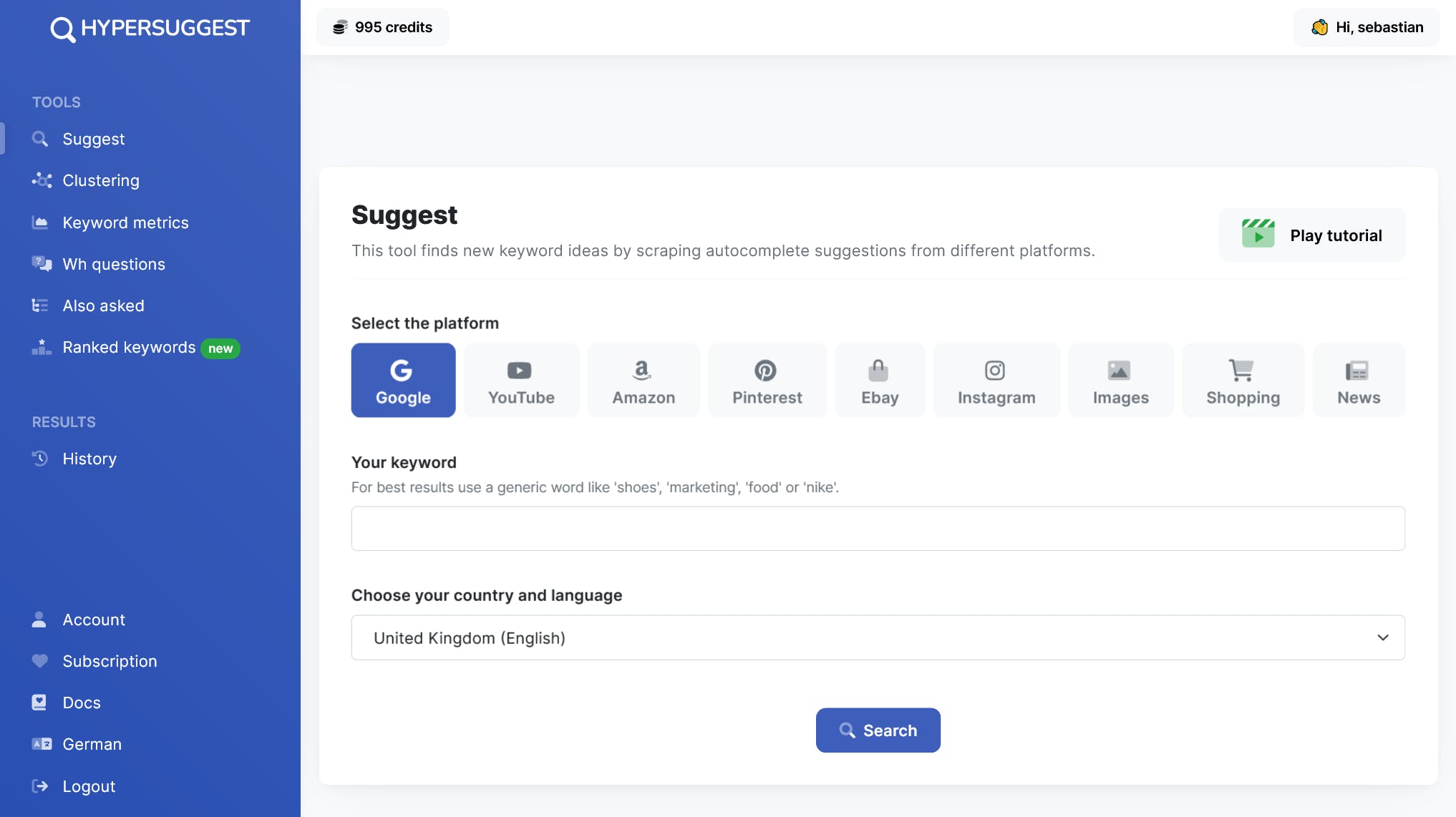Click the credits coin stack icon
1456x817 pixels.
click(340, 28)
